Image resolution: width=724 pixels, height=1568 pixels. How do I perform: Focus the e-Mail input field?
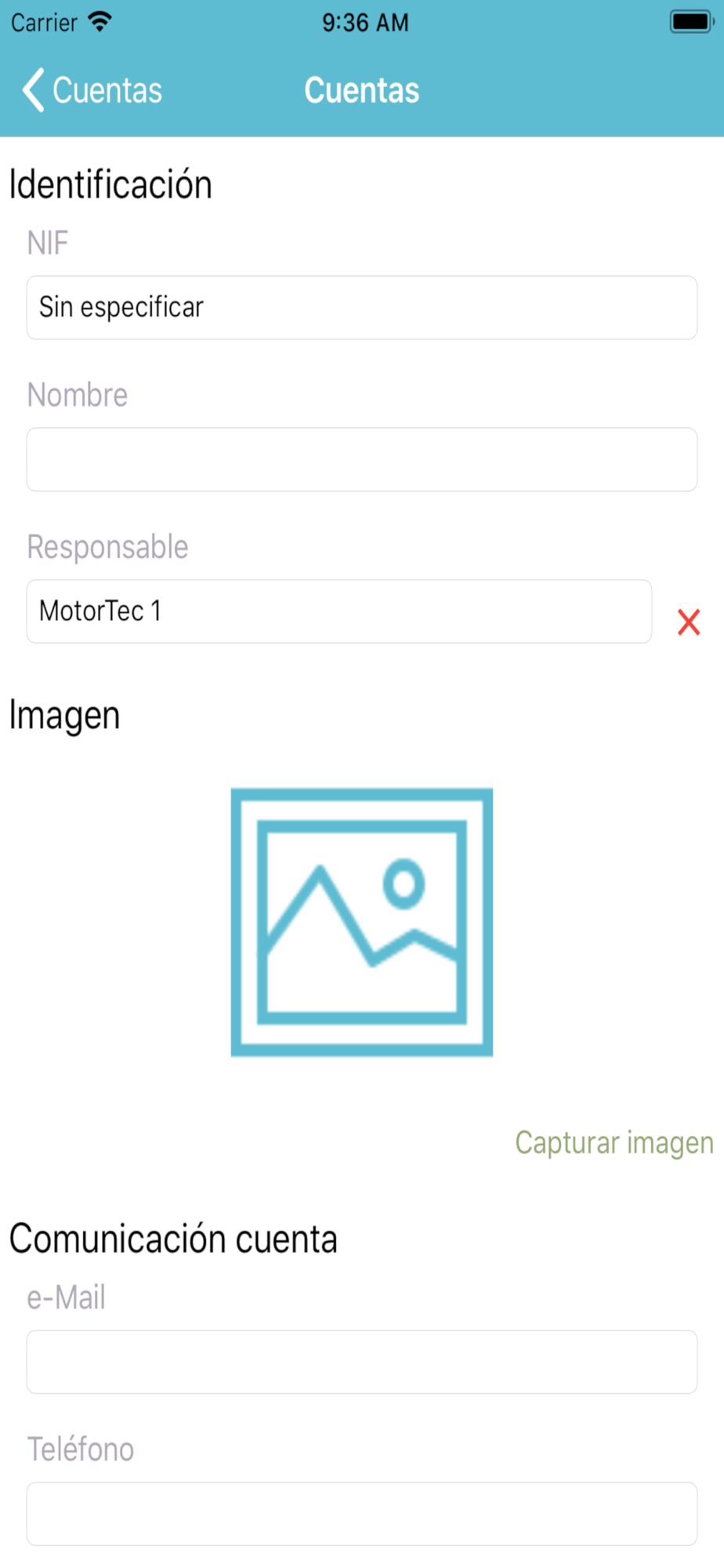pos(362,1362)
